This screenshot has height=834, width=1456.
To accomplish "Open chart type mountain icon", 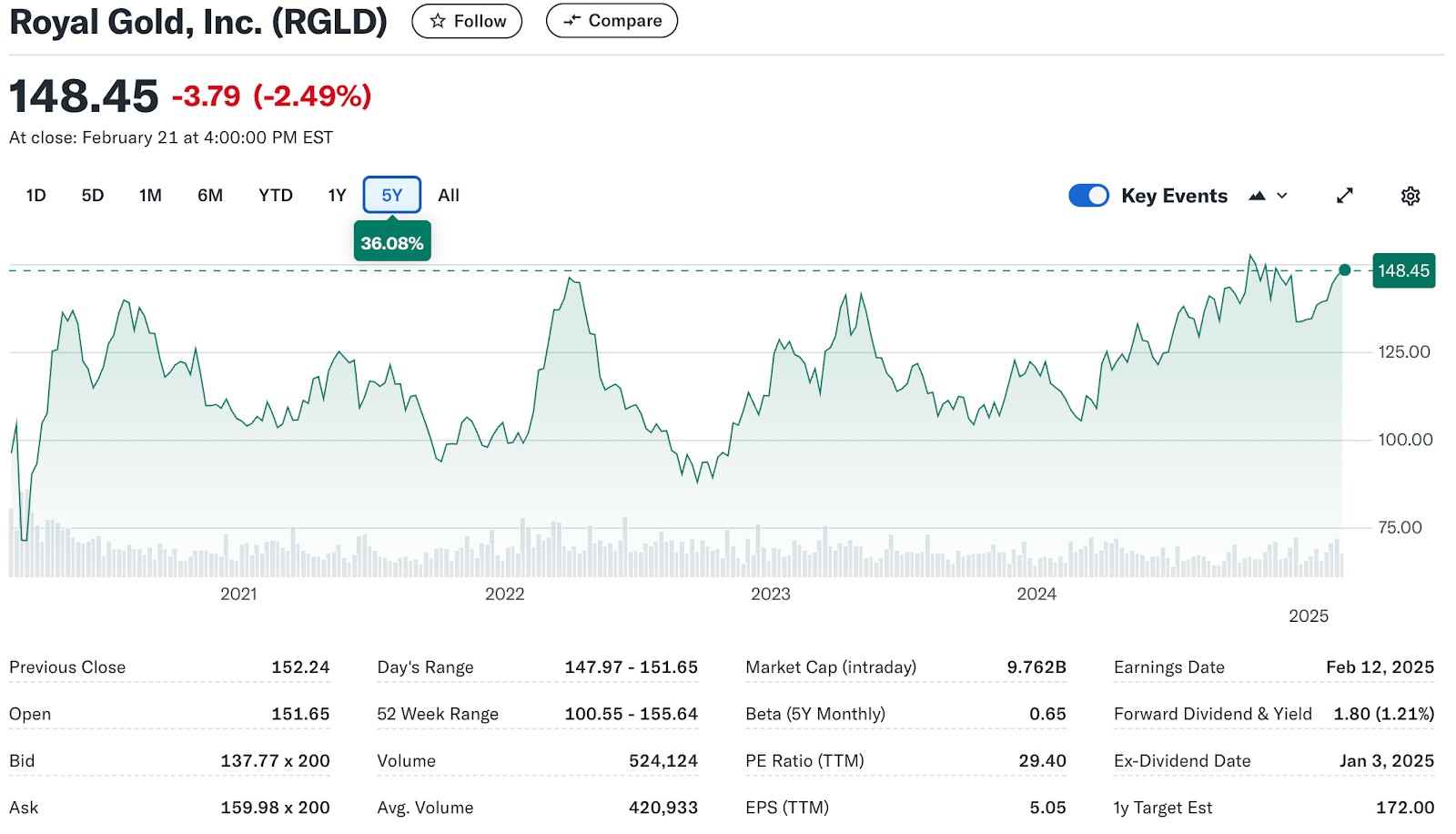I will tap(1257, 196).
